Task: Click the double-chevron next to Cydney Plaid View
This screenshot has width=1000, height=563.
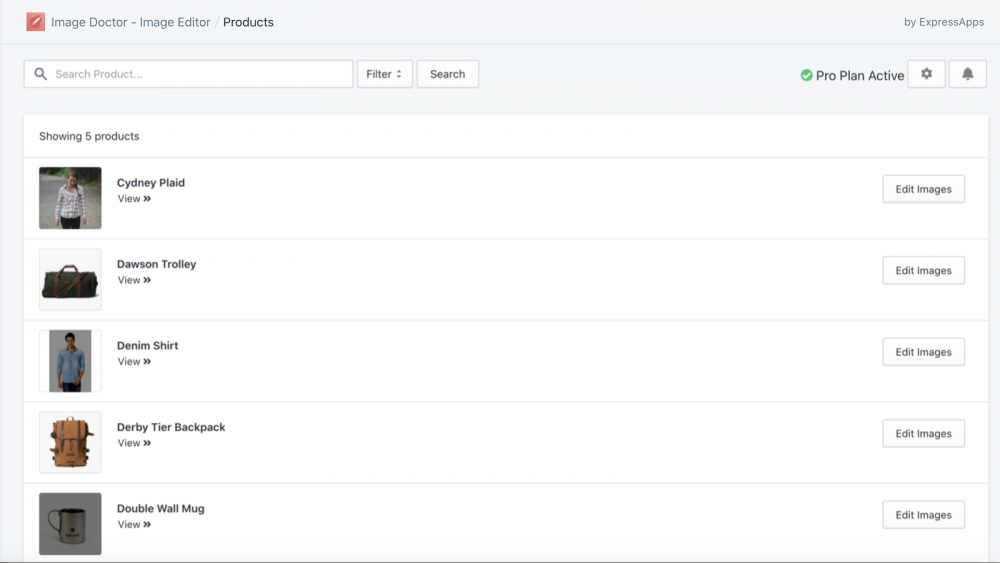Action: click(x=147, y=198)
